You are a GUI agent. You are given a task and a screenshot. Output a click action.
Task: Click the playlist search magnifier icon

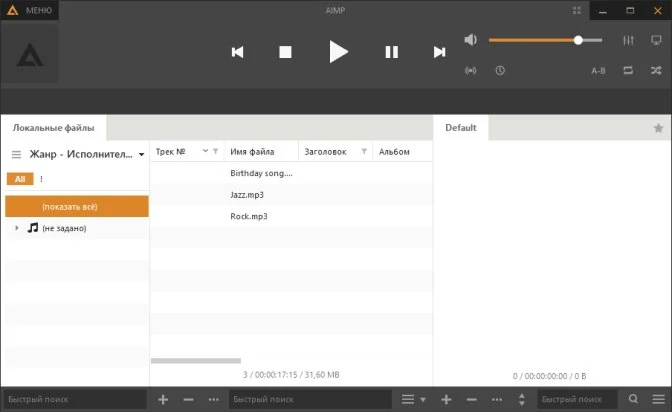click(633, 399)
